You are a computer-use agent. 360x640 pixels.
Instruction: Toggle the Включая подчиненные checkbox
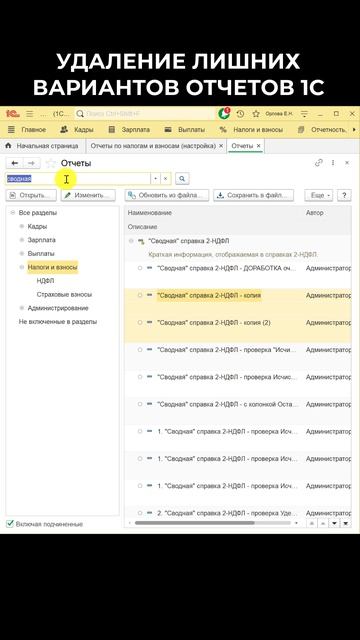click(x=10, y=524)
